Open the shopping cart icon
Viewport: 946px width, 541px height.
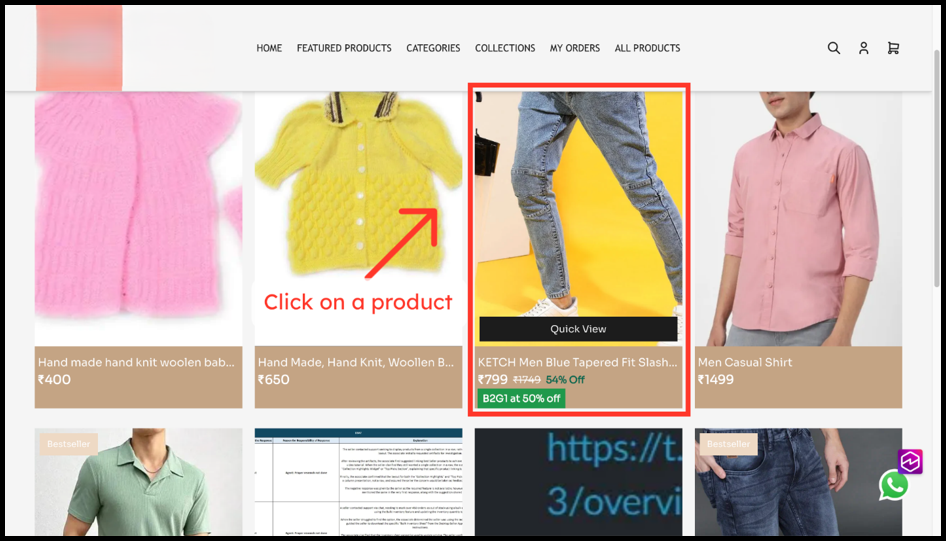[x=893, y=48]
